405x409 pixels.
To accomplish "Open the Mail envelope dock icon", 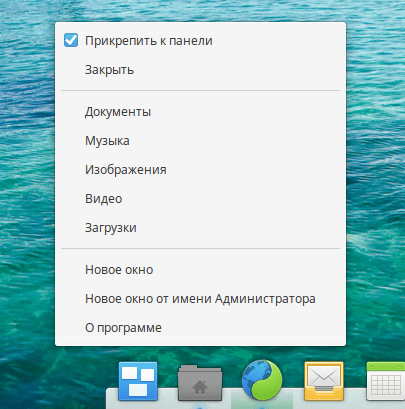I will (x=324, y=381).
